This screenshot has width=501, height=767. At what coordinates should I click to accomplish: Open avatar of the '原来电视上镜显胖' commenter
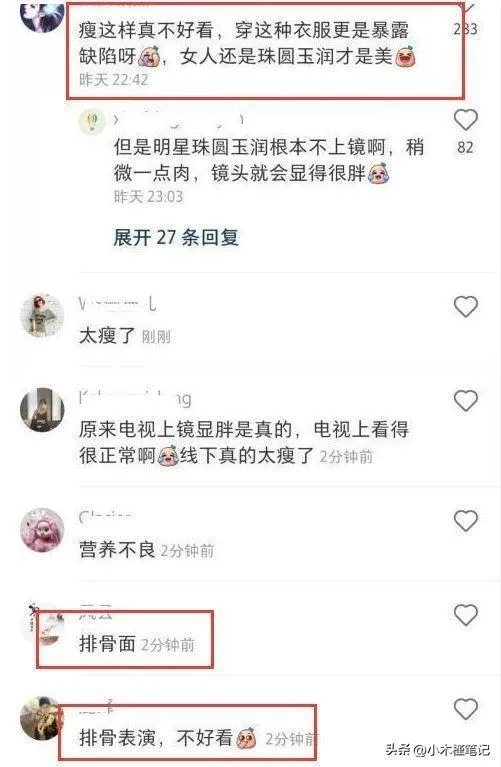42,410
